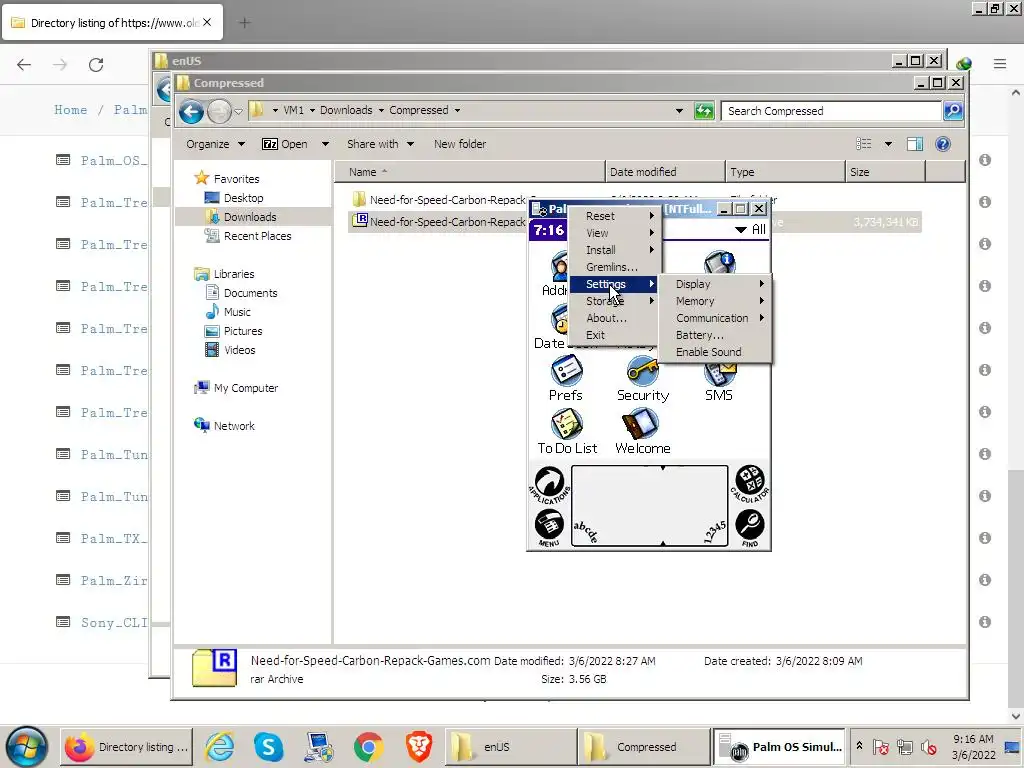Expand the Display submenu
1024x768 pixels.
point(715,284)
